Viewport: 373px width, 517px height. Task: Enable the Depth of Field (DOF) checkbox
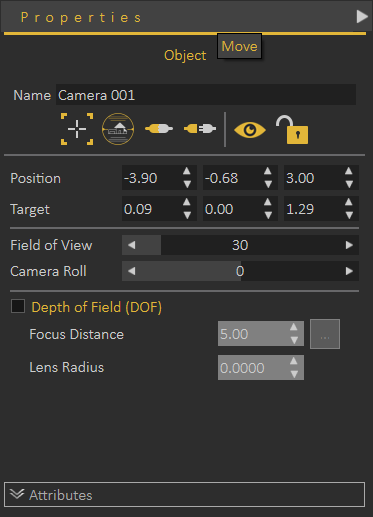coord(18,306)
